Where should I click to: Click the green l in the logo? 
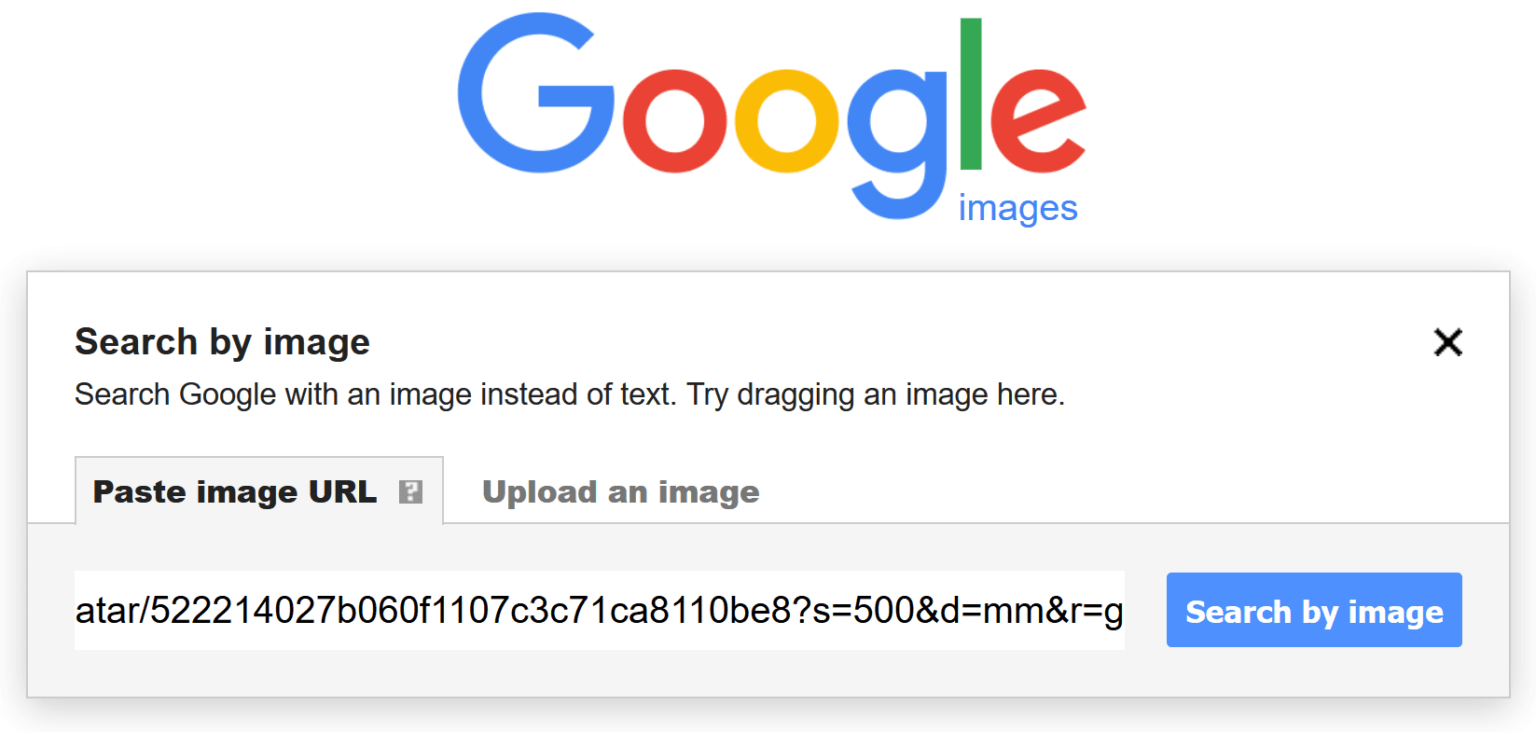pyautogui.click(x=970, y=95)
